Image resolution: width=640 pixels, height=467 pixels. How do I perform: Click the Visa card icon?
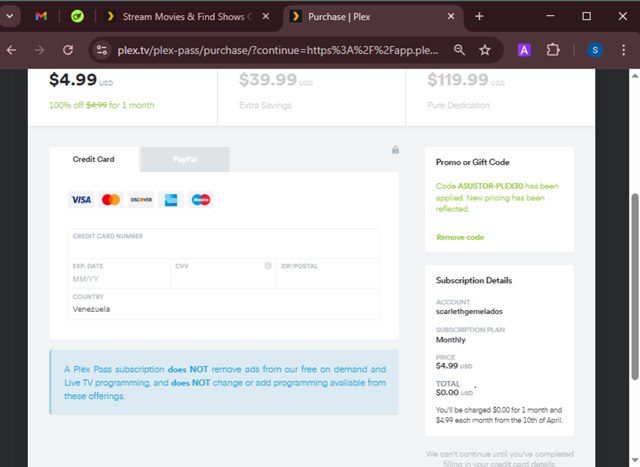[x=81, y=200]
